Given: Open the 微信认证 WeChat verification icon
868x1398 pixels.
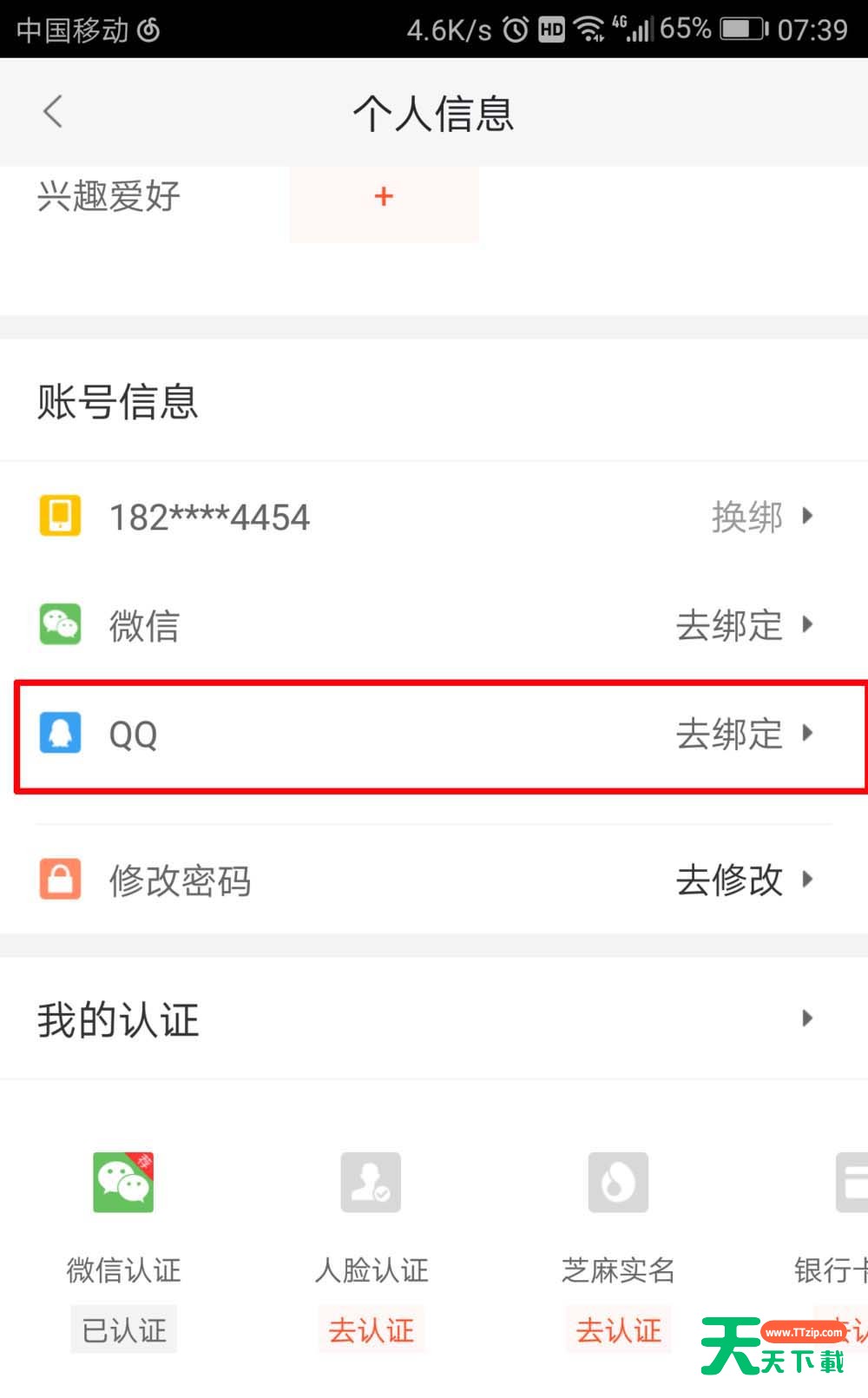Looking at the screenshot, I should pyautogui.click(x=122, y=1181).
